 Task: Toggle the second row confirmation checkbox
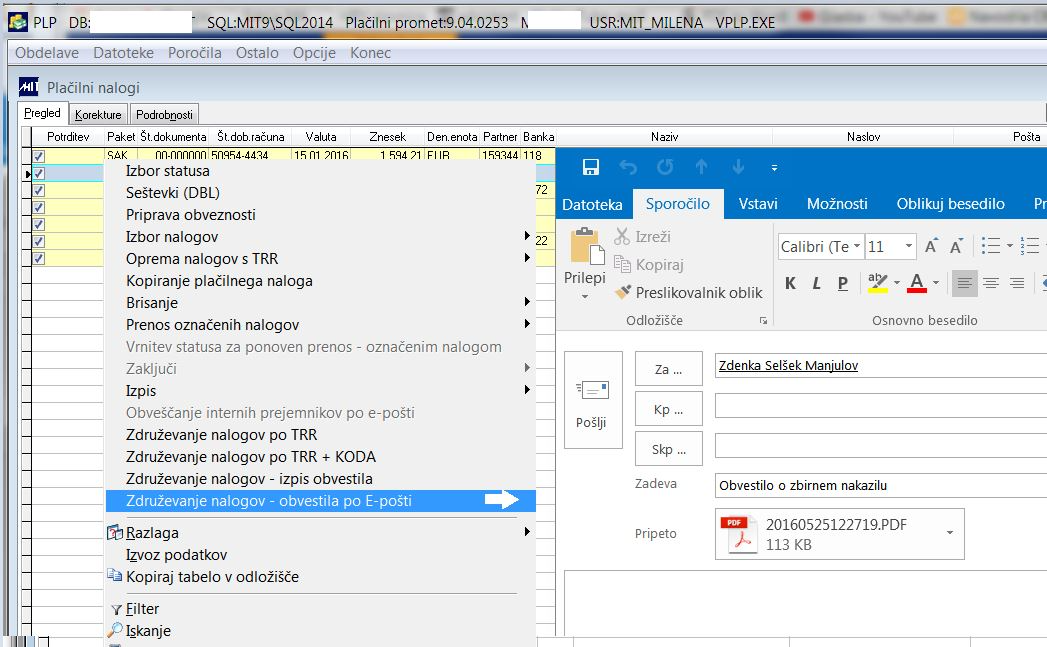click(39, 174)
